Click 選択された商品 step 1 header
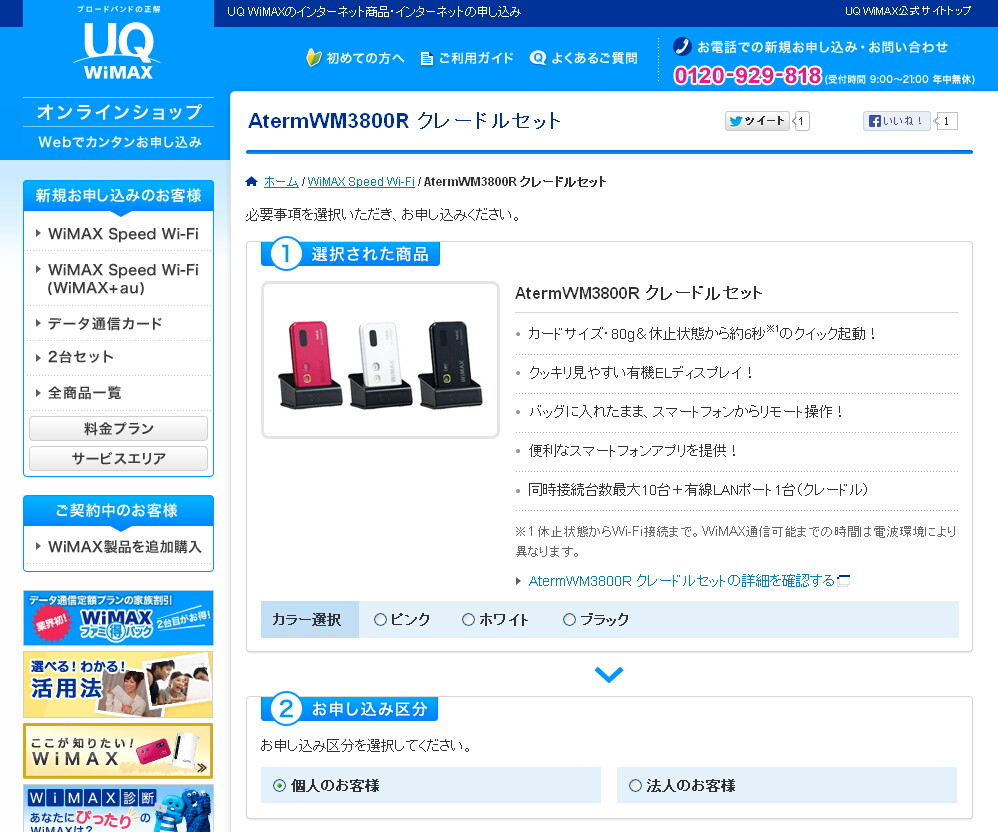998x832 pixels. (x=351, y=254)
